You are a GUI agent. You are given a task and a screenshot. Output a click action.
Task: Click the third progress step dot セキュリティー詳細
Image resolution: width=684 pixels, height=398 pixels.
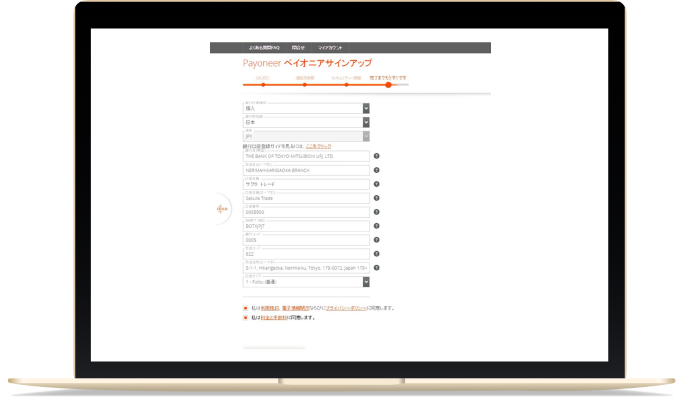tap(346, 85)
